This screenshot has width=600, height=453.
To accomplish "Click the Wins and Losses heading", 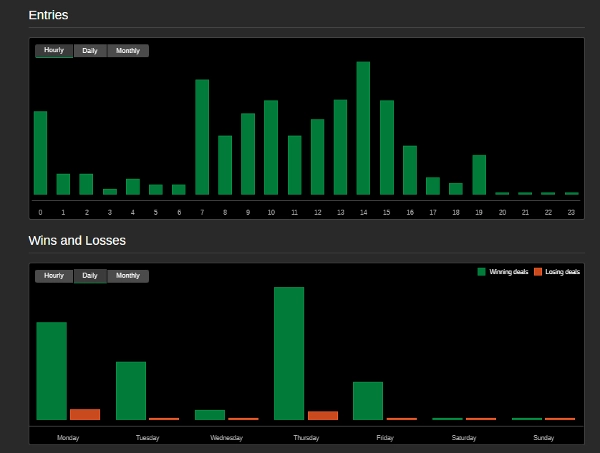I will click(77, 241).
